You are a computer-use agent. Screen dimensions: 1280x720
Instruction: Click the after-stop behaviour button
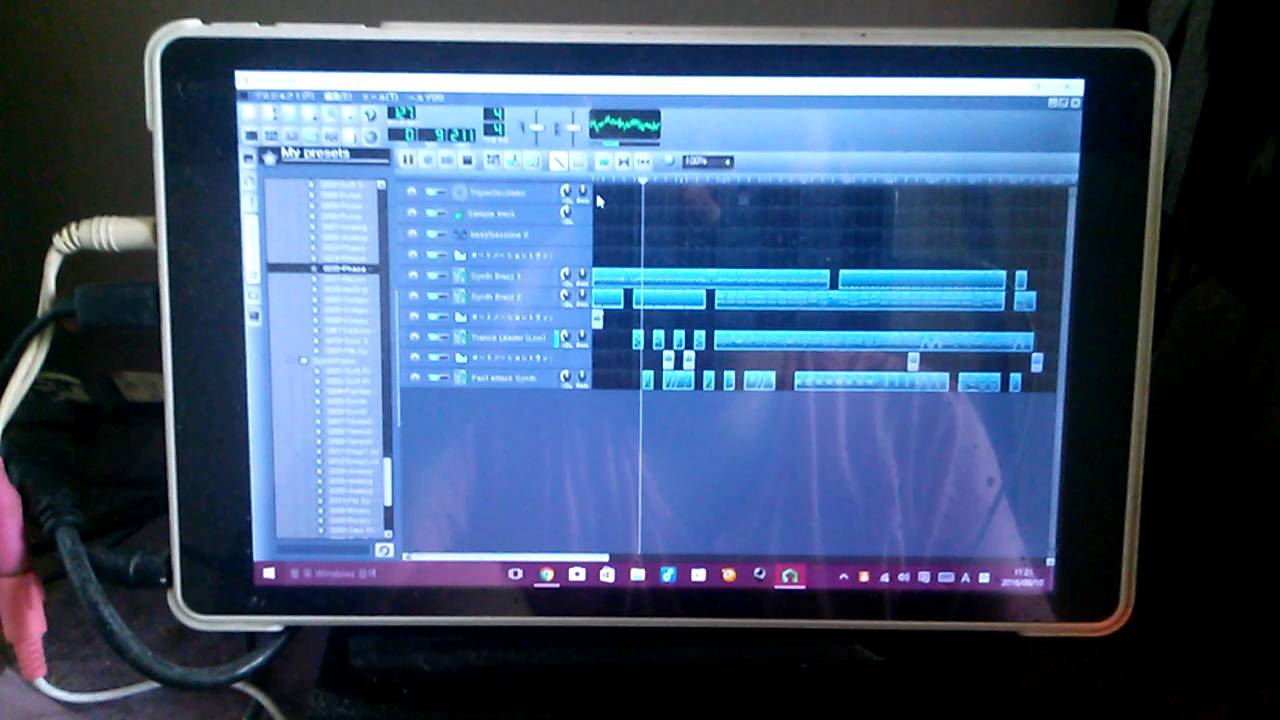643,160
